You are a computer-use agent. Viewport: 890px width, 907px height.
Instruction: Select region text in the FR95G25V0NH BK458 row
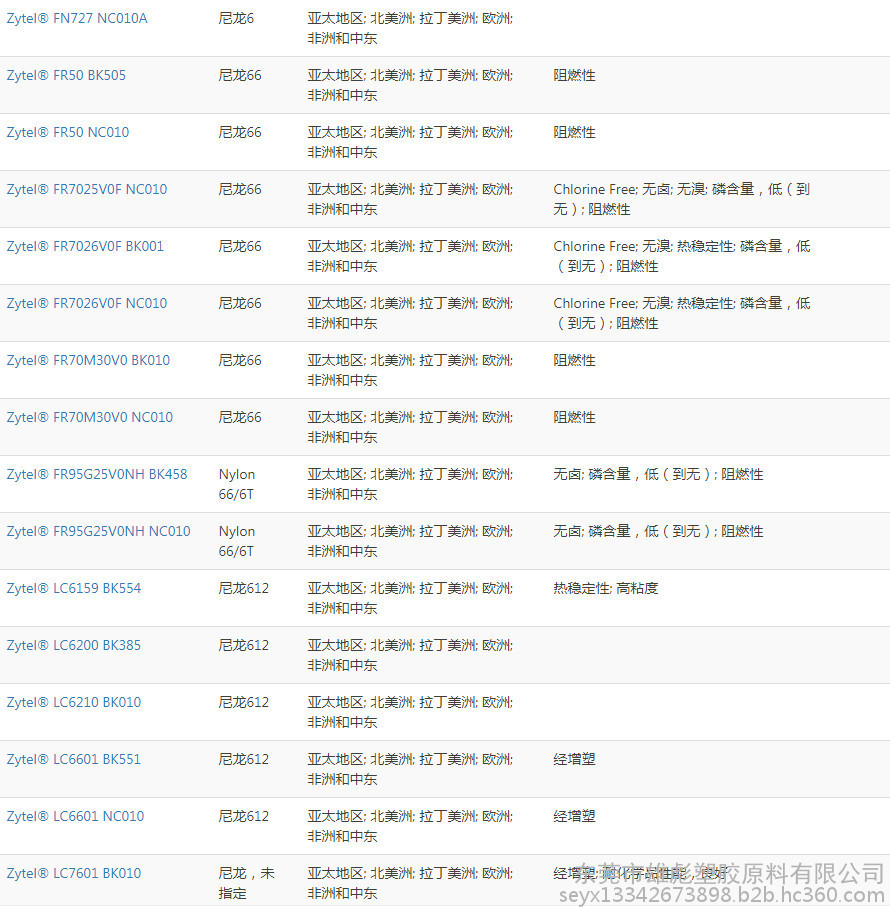pos(410,484)
